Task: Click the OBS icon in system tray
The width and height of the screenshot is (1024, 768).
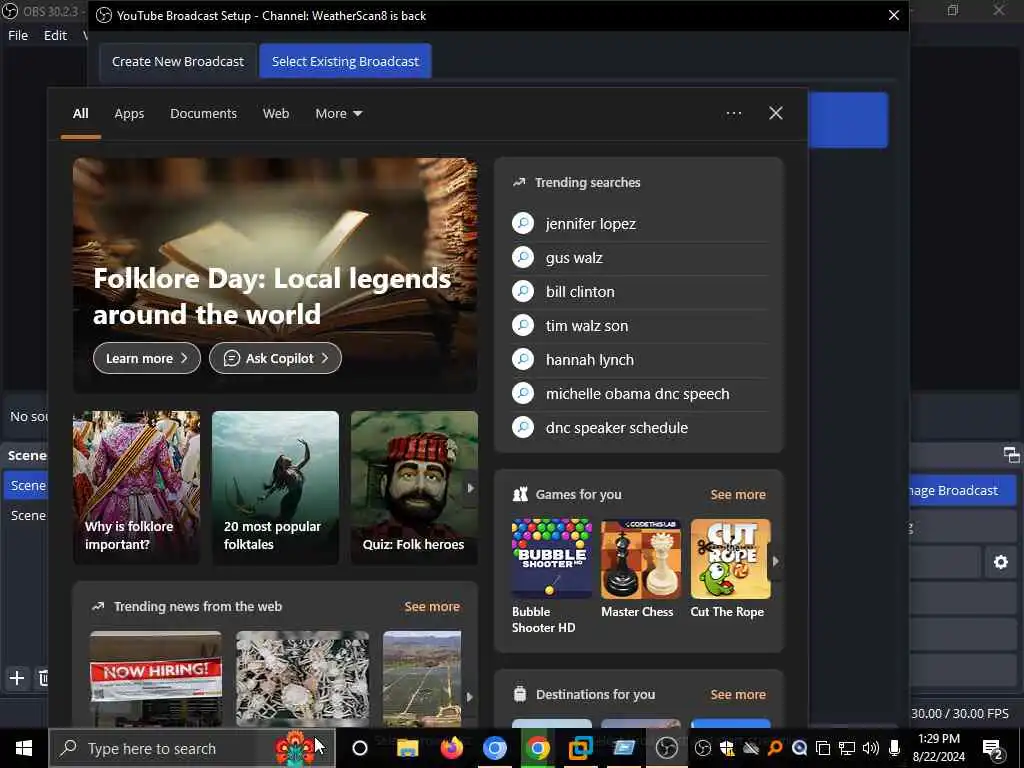Action: click(x=703, y=748)
